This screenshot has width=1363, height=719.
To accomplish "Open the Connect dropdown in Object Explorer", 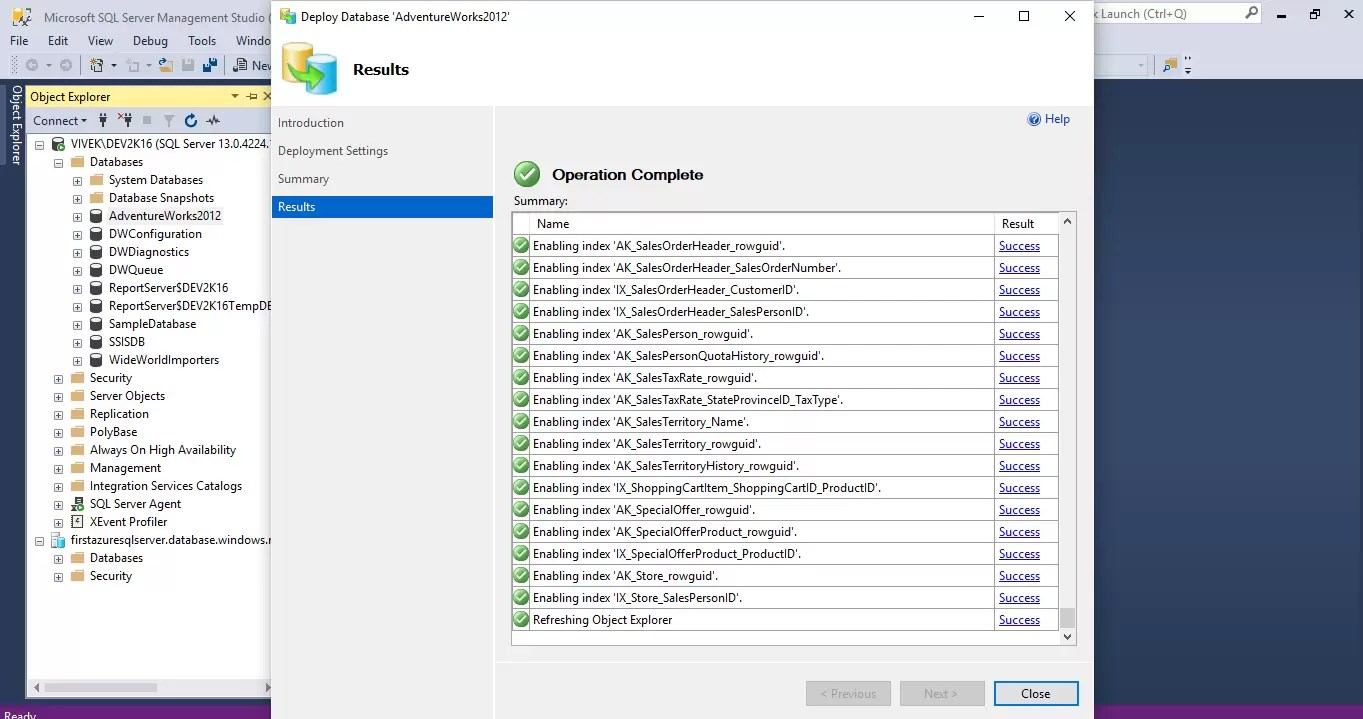I will pyautogui.click(x=60, y=120).
